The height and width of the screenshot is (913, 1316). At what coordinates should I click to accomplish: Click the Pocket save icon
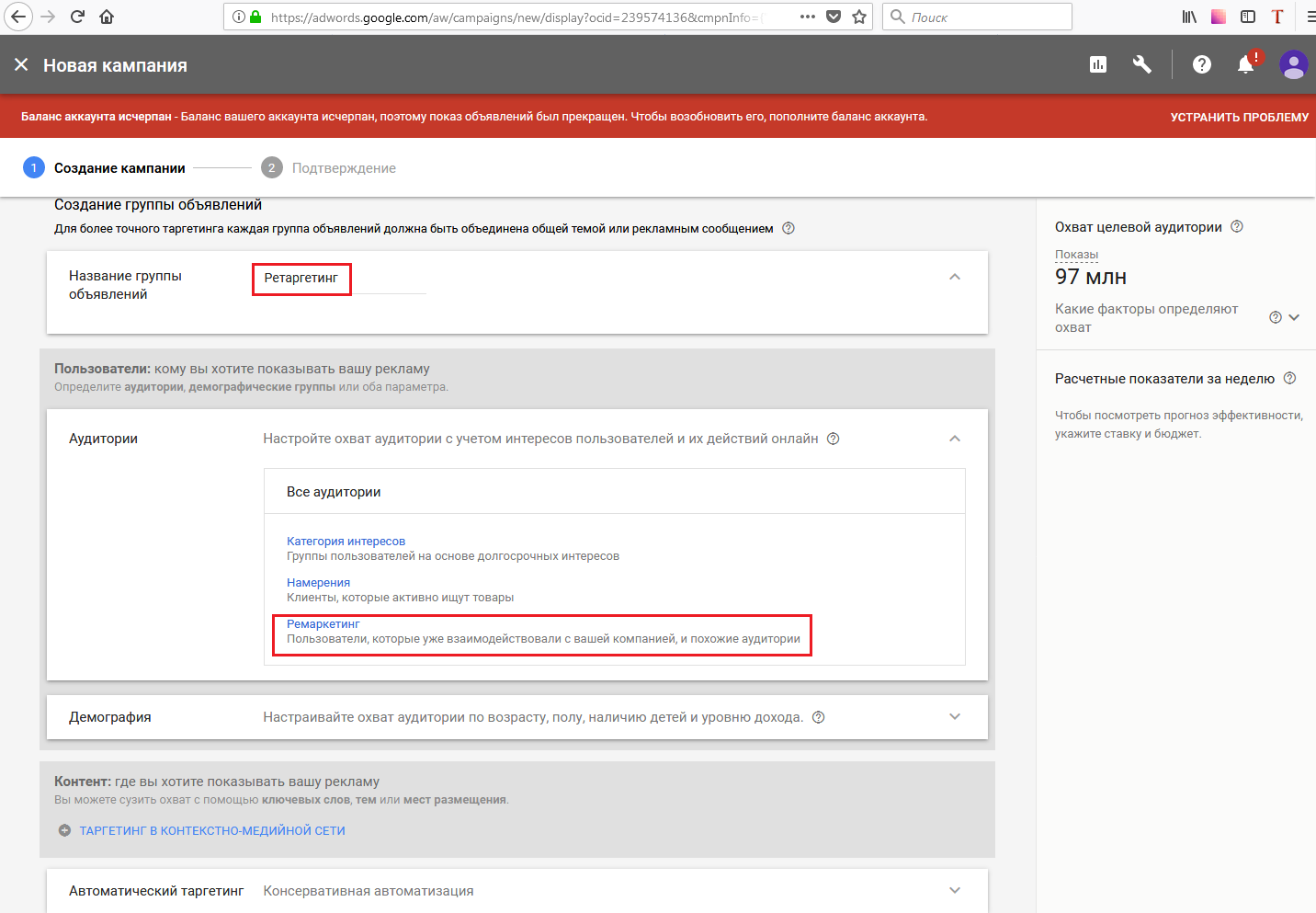pyautogui.click(x=834, y=17)
